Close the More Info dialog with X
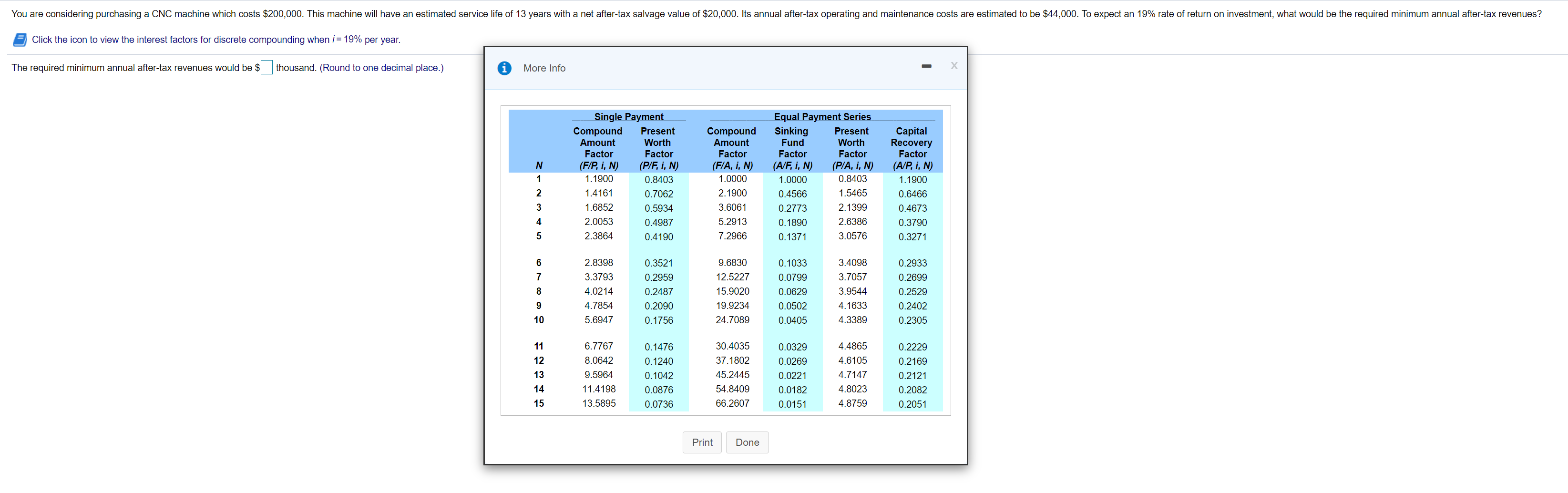This screenshot has width=1568, height=493. click(x=954, y=66)
